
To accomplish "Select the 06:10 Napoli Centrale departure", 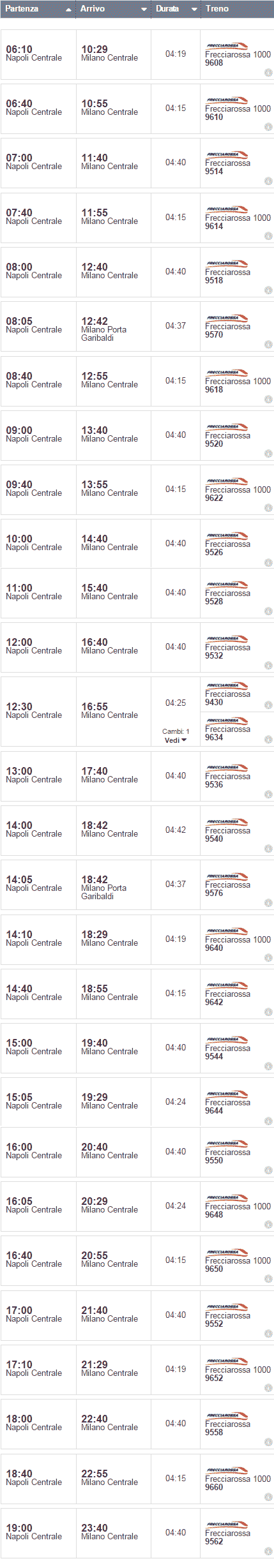I will pyautogui.click(x=137, y=54).
